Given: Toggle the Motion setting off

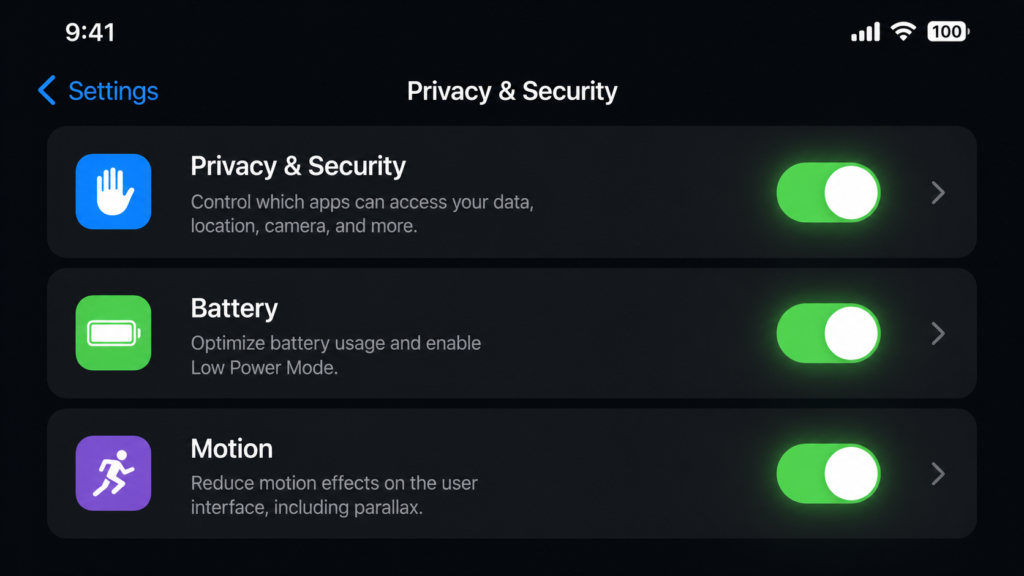Looking at the screenshot, I should (828, 473).
